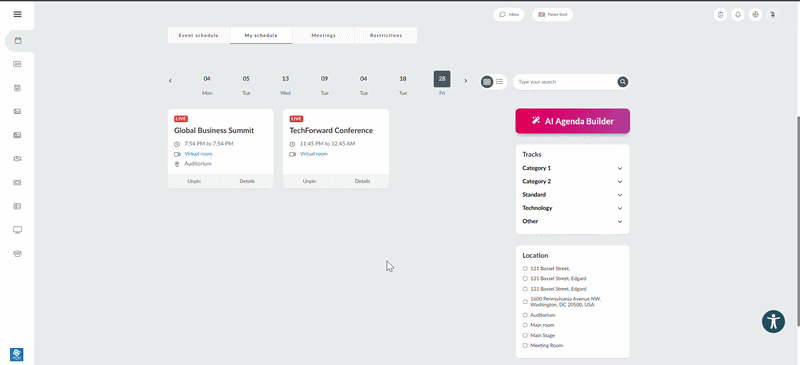This screenshot has width=800, height=365.
Task: Open the Inbox button
Action: 509,15
